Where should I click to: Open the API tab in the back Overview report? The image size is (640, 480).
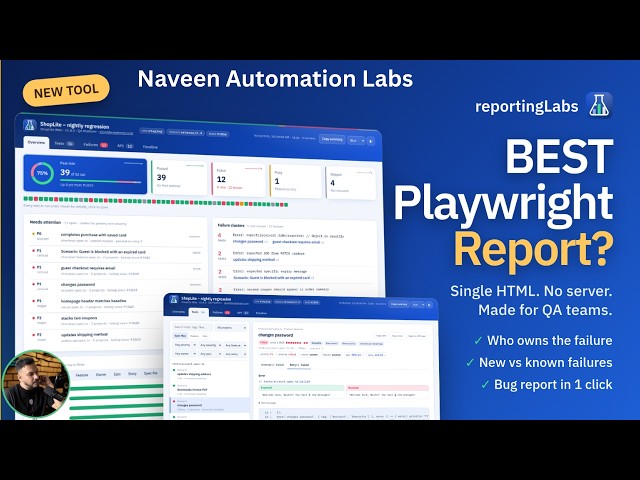[x=125, y=146]
